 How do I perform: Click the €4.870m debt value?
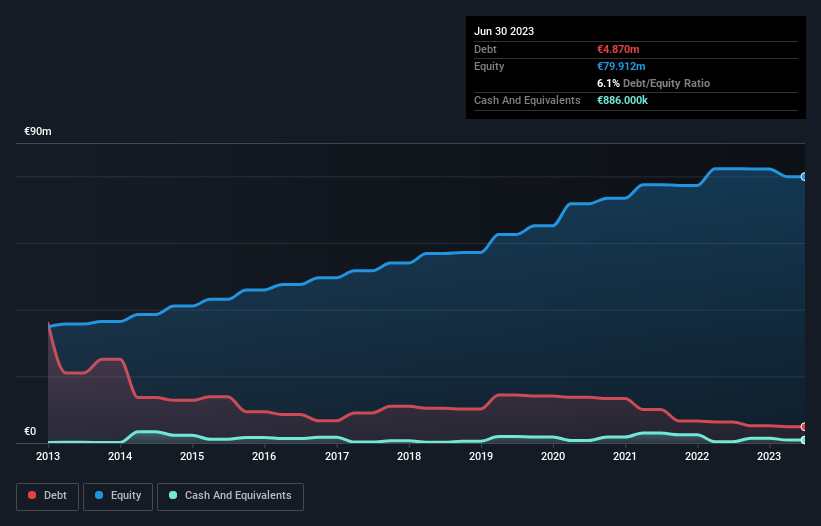pyautogui.click(x=618, y=49)
